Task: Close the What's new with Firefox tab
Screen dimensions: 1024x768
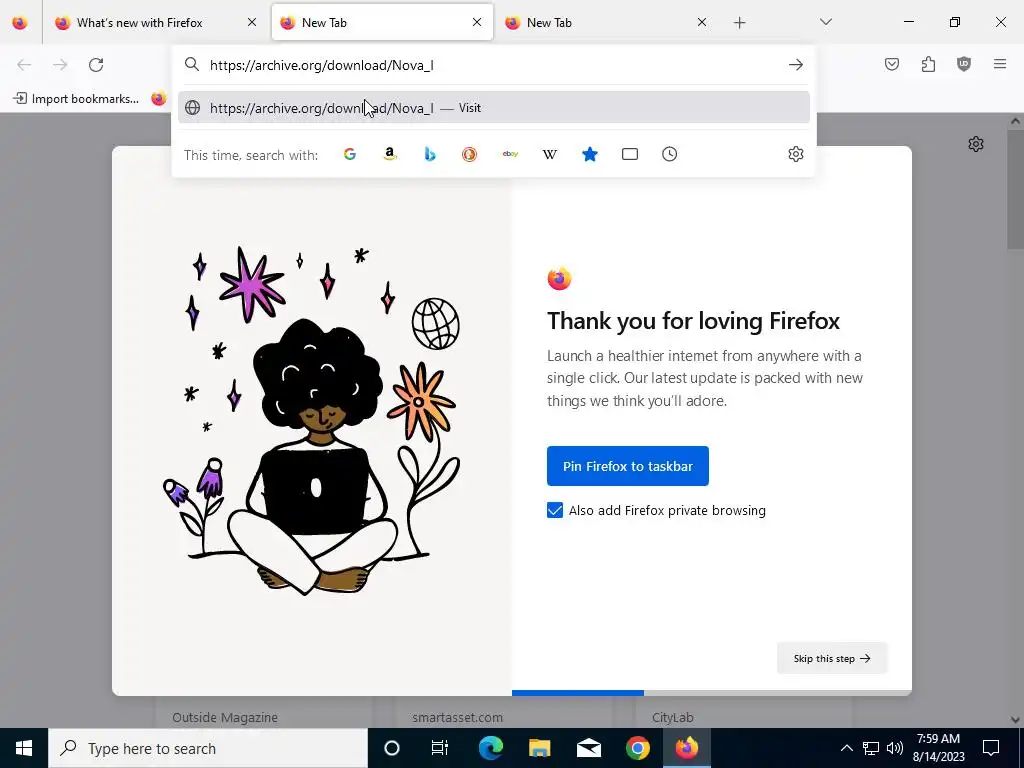Action: tap(252, 22)
